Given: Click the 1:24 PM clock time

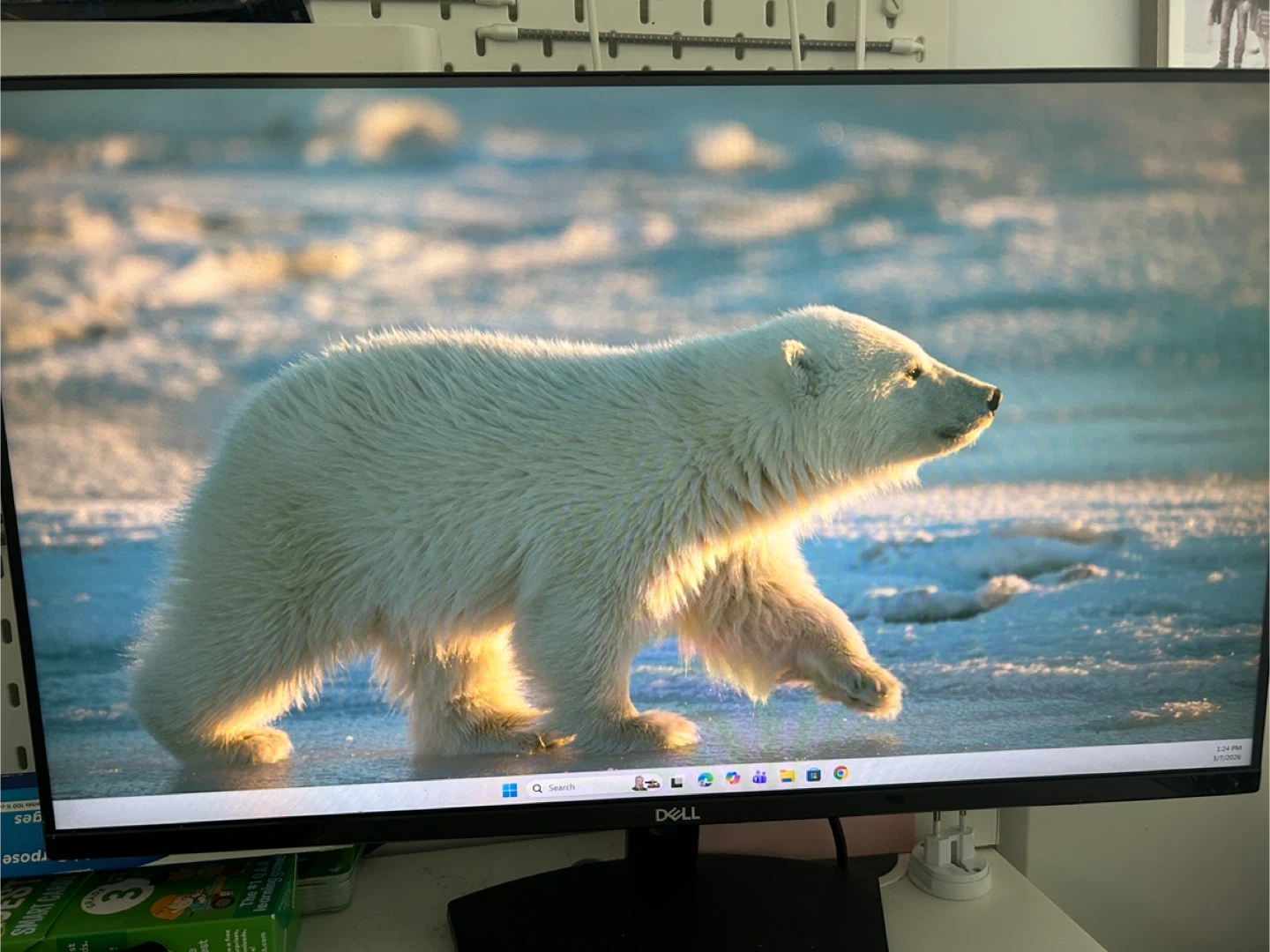Looking at the screenshot, I should coord(1228,748).
